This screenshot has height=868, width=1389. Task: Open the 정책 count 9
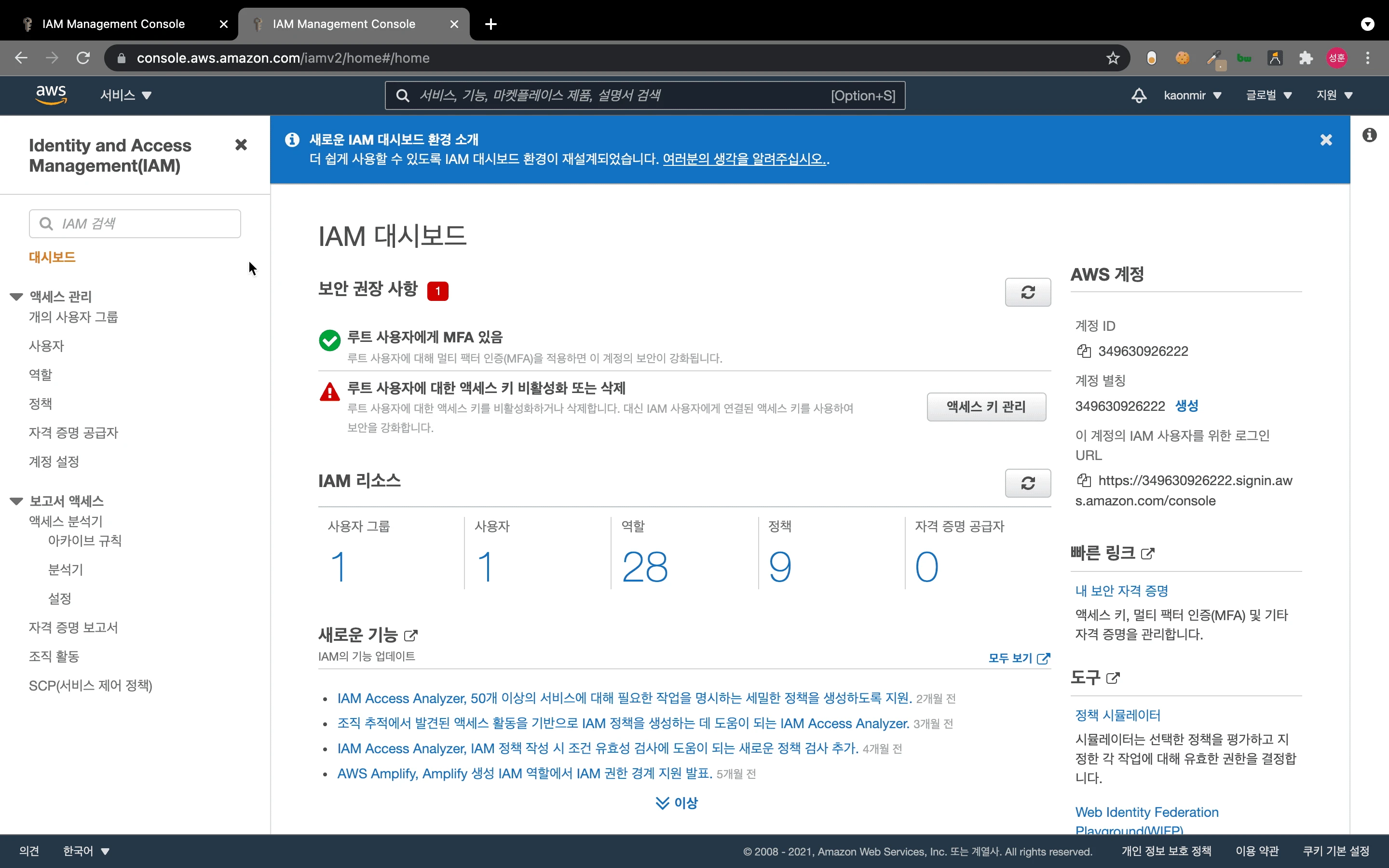point(779,567)
